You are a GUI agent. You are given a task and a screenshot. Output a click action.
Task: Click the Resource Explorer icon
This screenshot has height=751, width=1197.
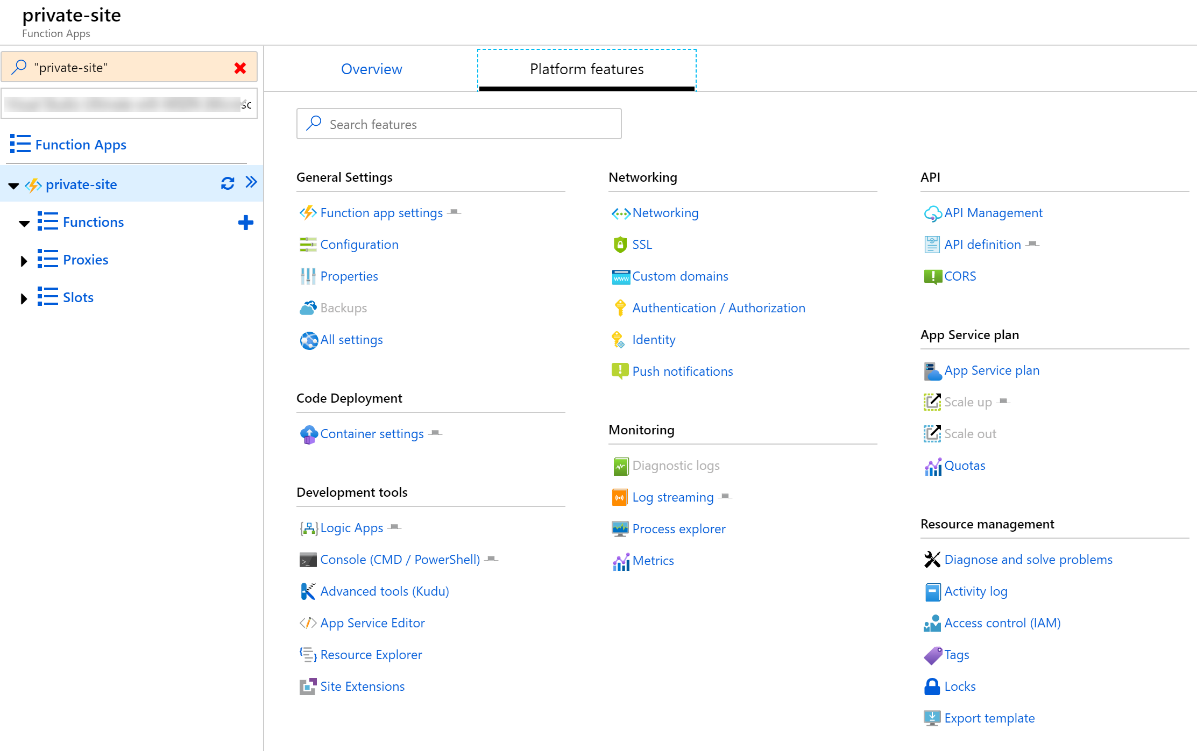click(x=308, y=655)
